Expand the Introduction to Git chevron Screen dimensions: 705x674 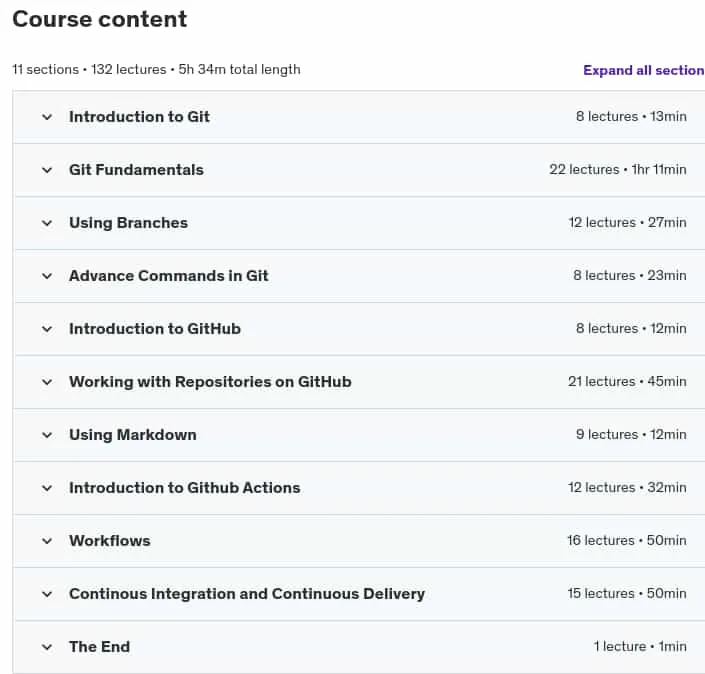coord(47,117)
